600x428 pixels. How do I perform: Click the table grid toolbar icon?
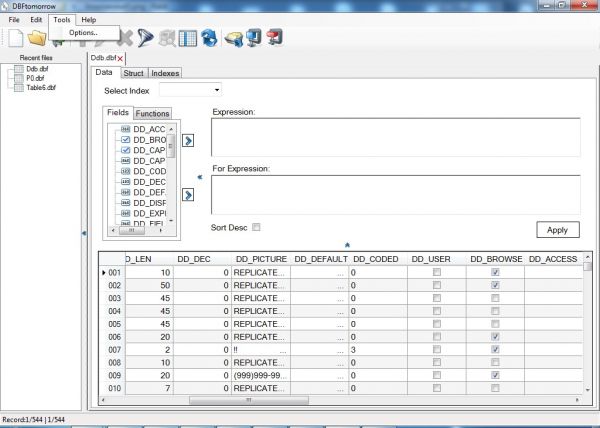click(x=187, y=39)
